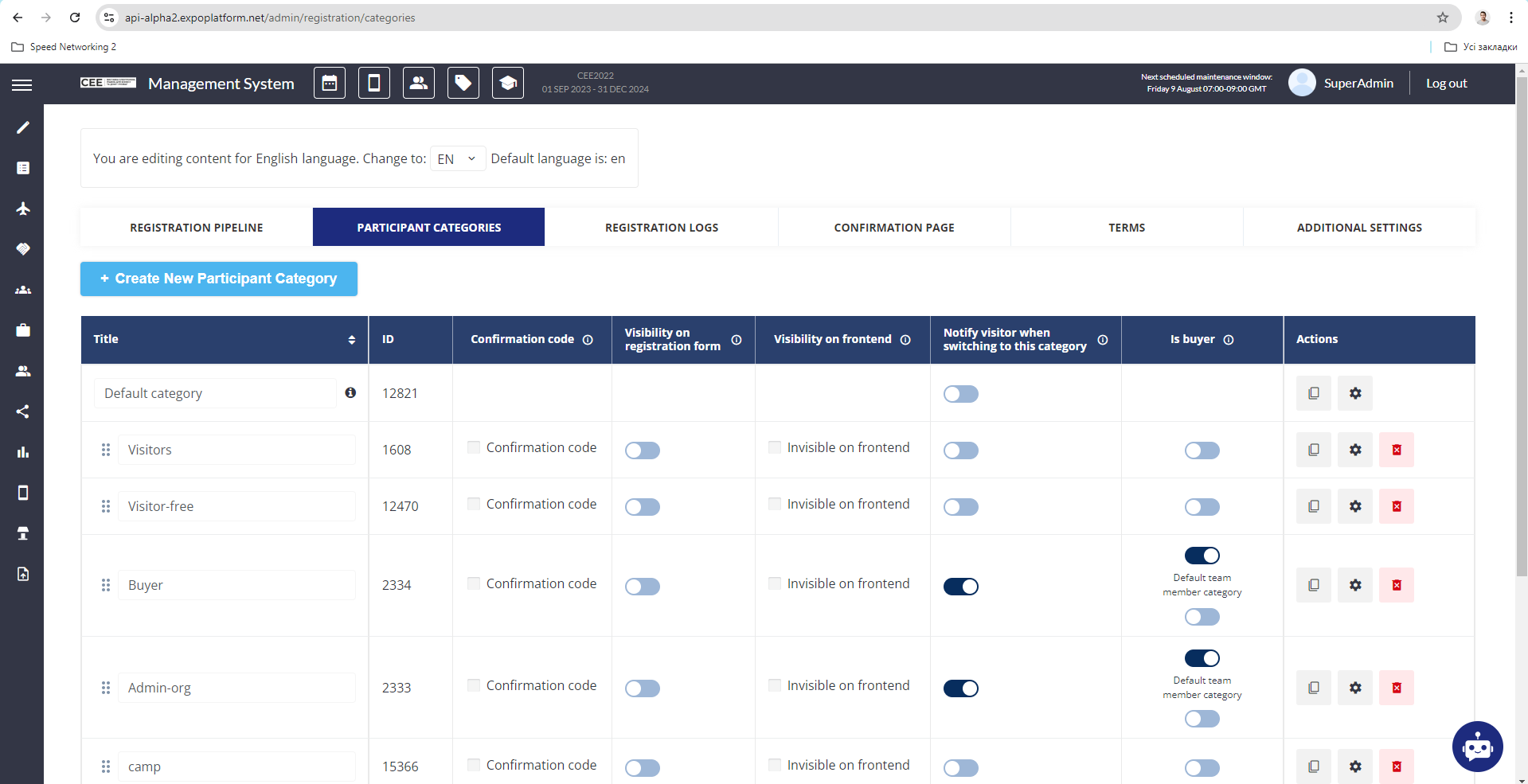
Task: Open the EN language dropdown
Action: (x=457, y=158)
